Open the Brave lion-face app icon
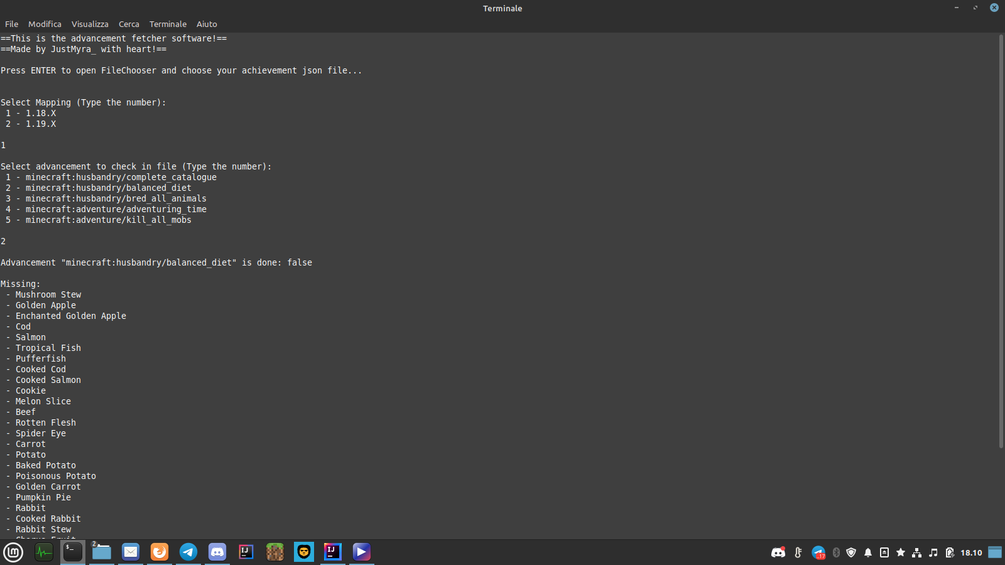 pyautogui.click(x=304, y=552)
